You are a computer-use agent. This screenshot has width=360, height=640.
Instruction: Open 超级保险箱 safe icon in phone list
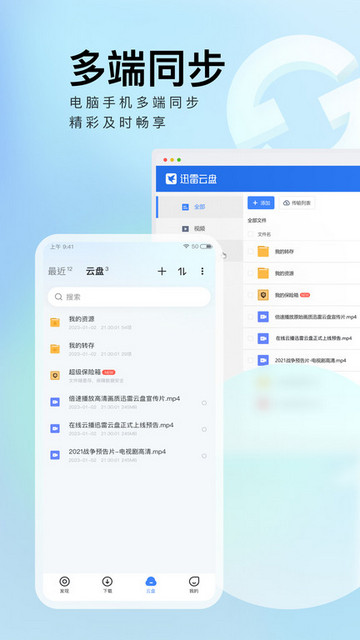[x=55, y=376]
